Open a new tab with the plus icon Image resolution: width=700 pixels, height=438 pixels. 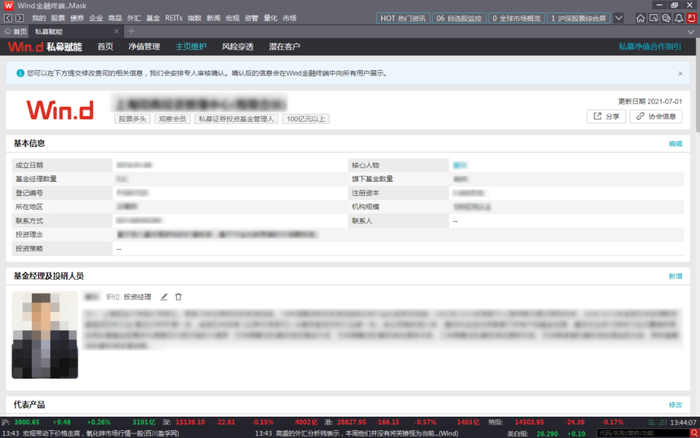(x=131, y=31)
